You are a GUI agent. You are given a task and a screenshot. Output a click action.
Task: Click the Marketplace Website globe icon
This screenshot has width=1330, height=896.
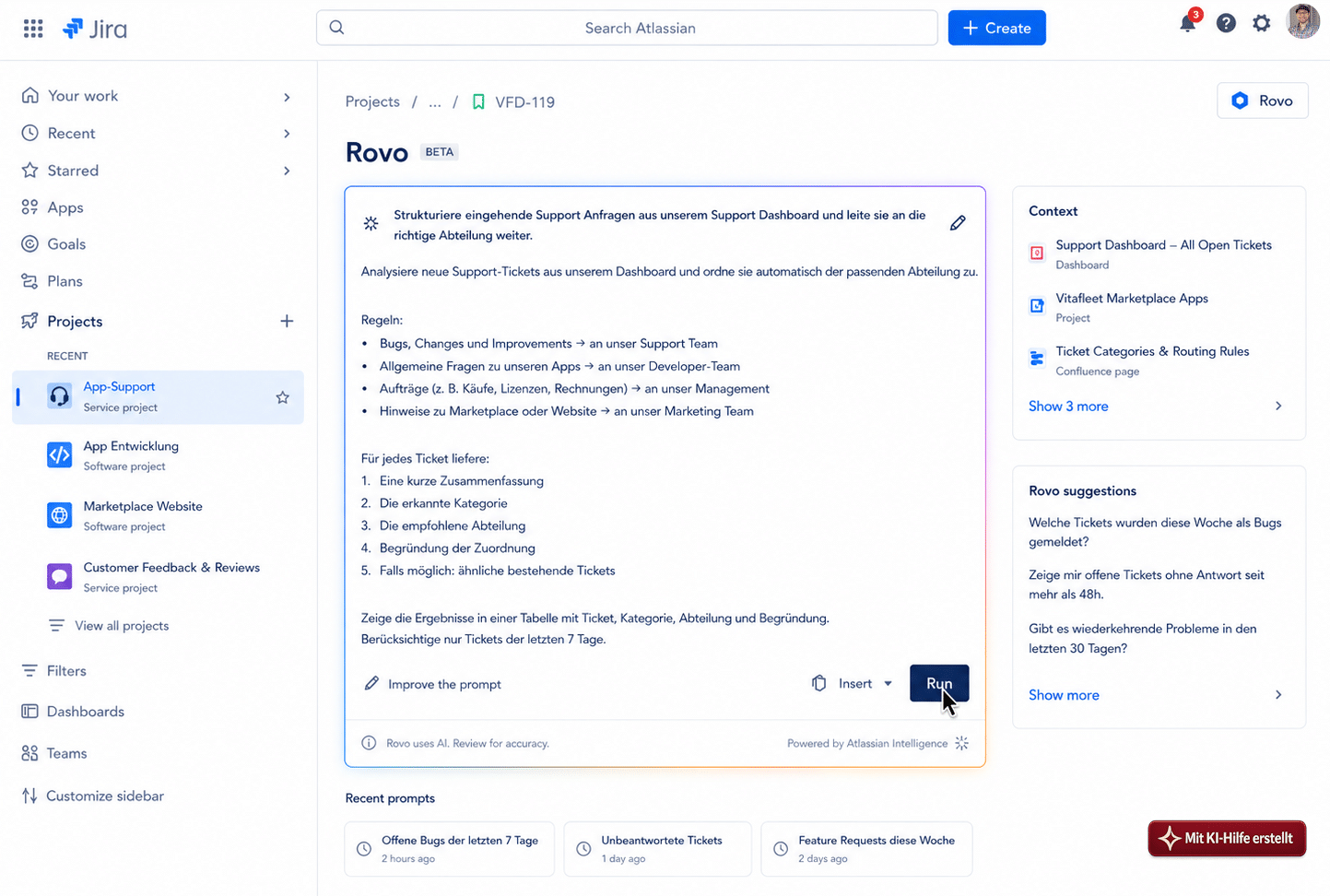point(60,515)
